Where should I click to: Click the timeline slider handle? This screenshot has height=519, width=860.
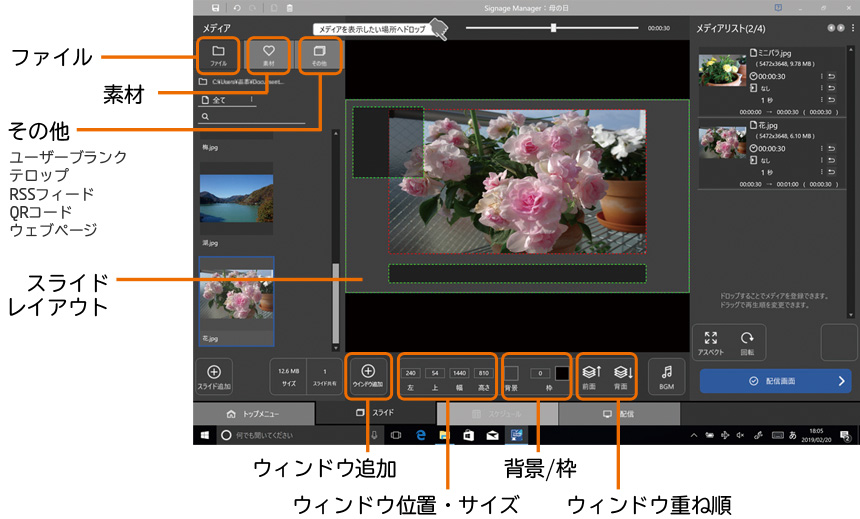click(x=553, y=28)
